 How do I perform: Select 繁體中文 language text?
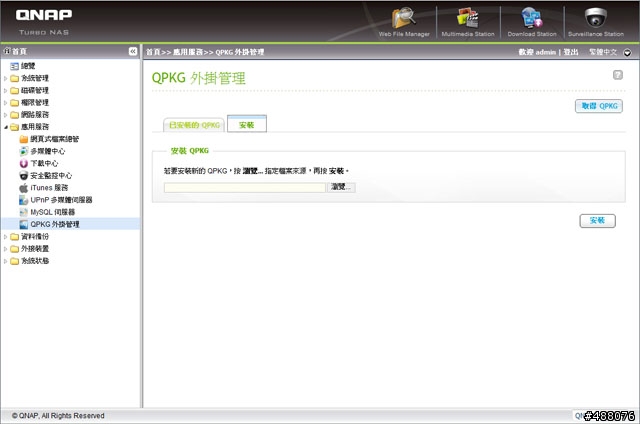click(x=603, y=52)
